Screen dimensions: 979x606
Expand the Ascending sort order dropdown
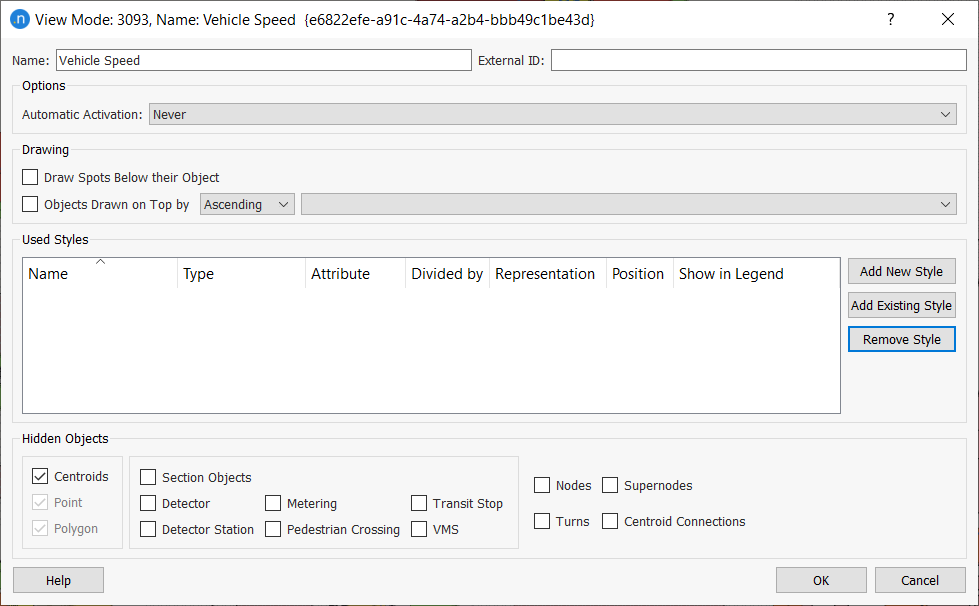pyautogui.click(x=247, y=205)
